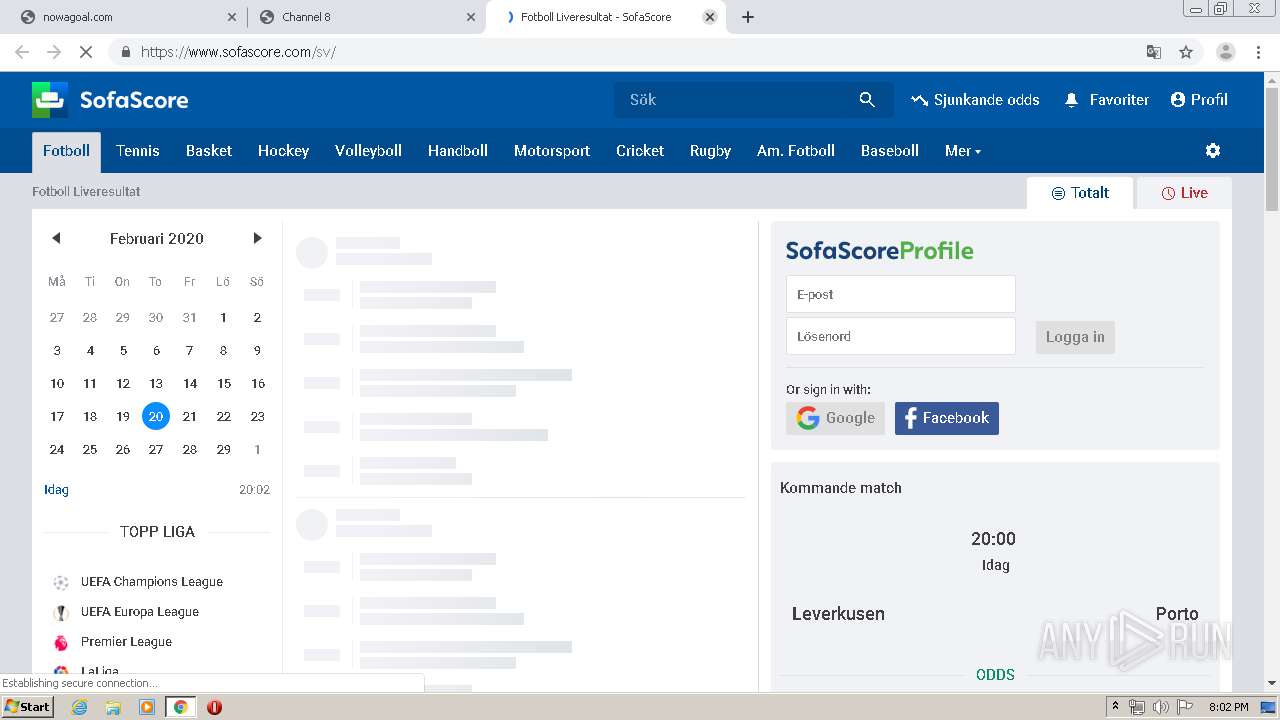Open settings gear icon
The width and height of the screenshot is (1280, 720).
tap(1213, 150)
